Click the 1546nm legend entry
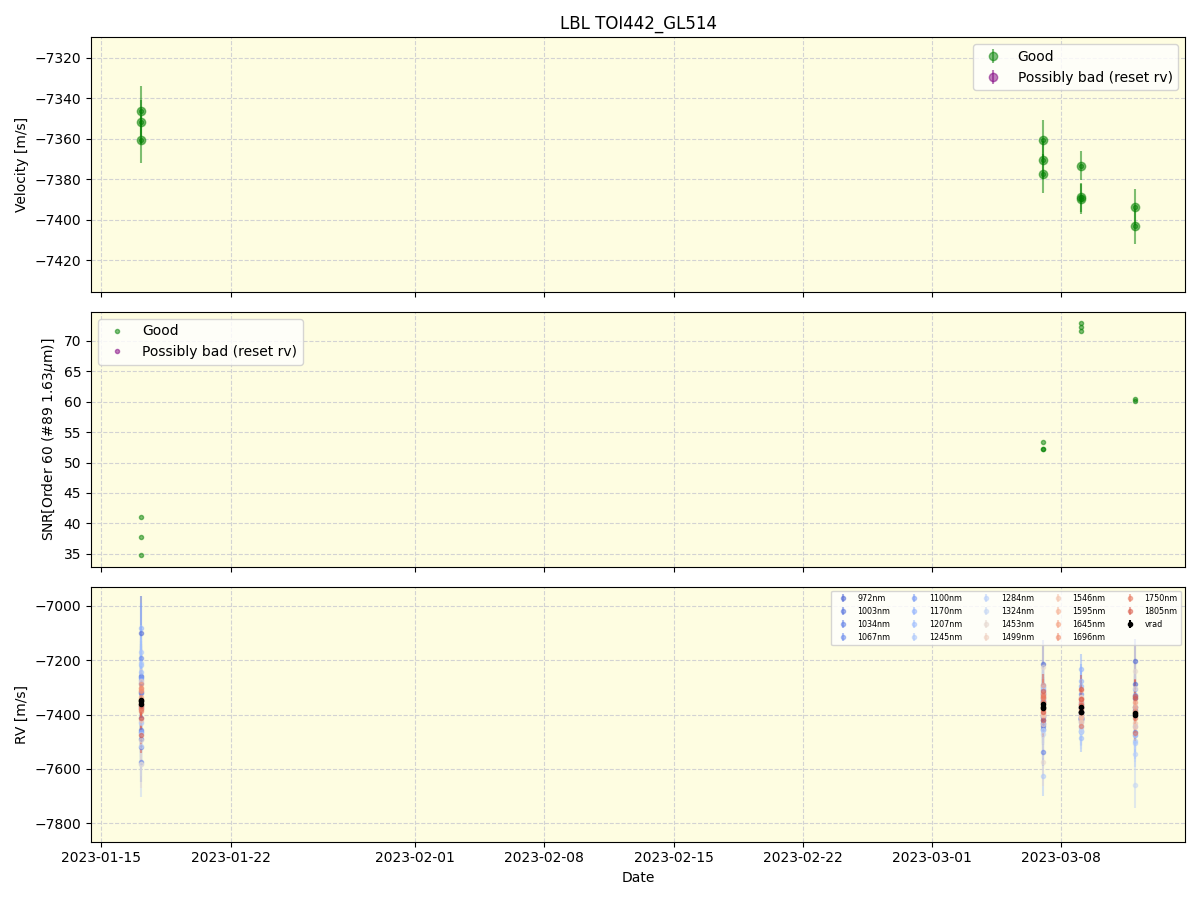Viewport: 1200px width, 900px height. point(1079,598)
